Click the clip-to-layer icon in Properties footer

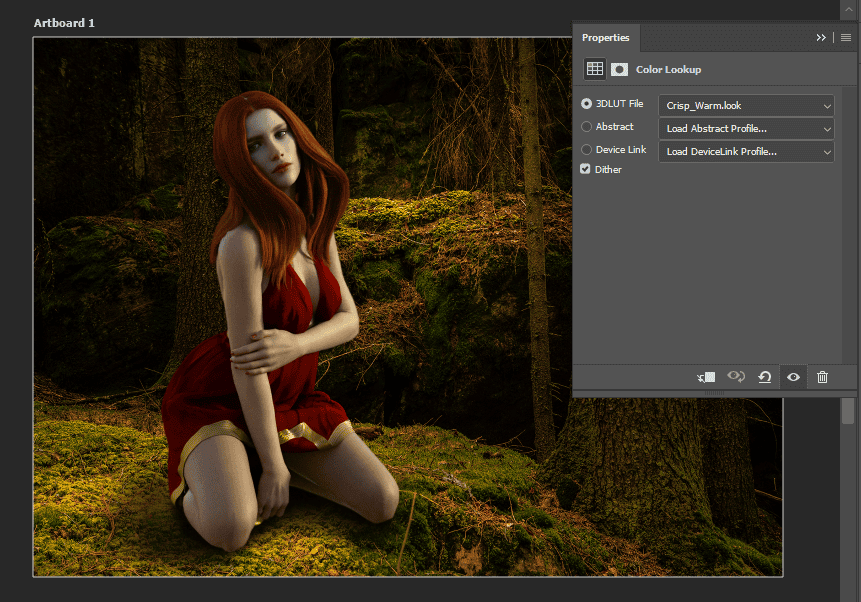pyautogui.click(x=705, y=377)
